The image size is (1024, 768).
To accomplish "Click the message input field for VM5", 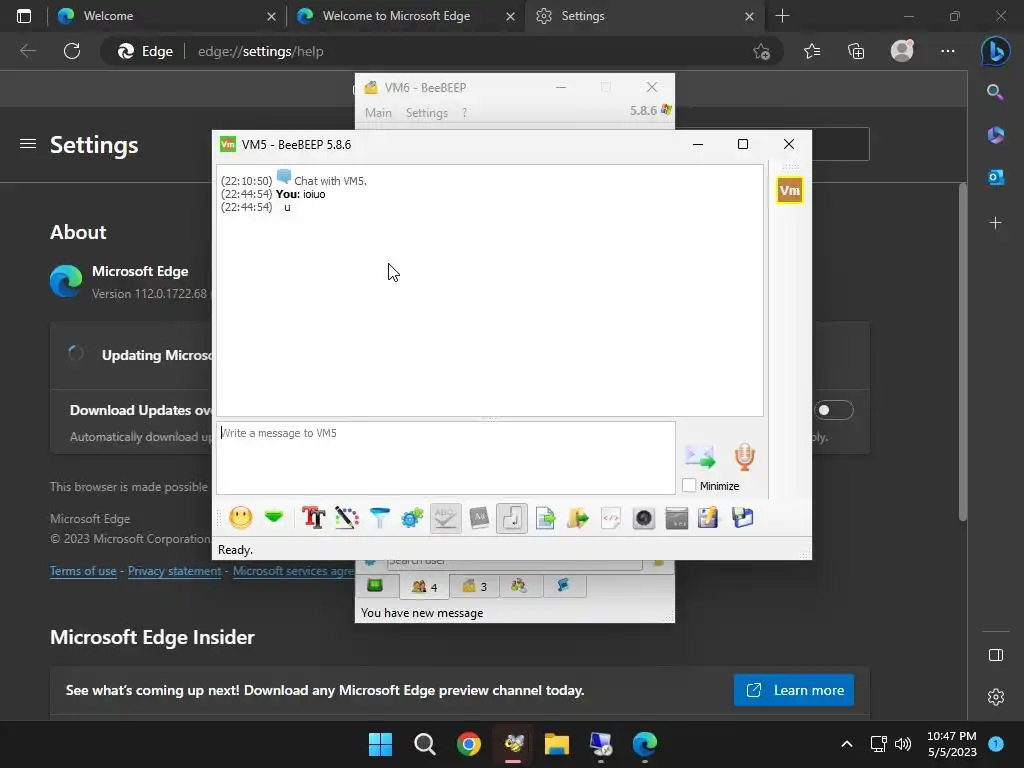I will pos(445,457).
